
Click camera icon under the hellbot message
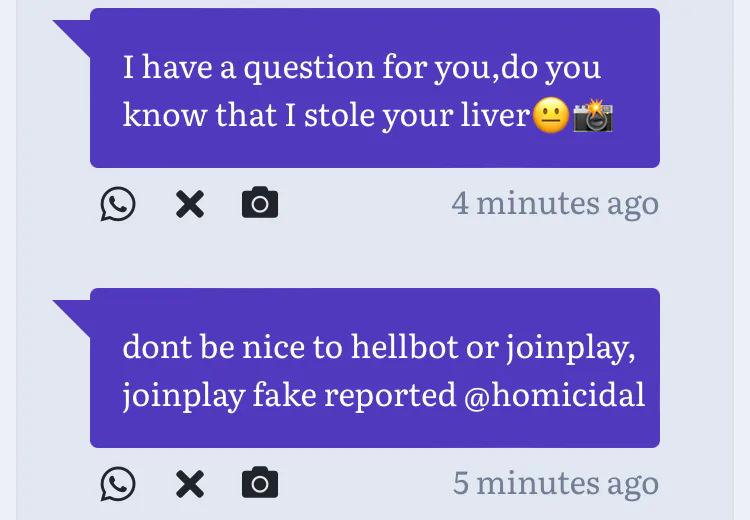pyautogui.click(x=260, y=482)
